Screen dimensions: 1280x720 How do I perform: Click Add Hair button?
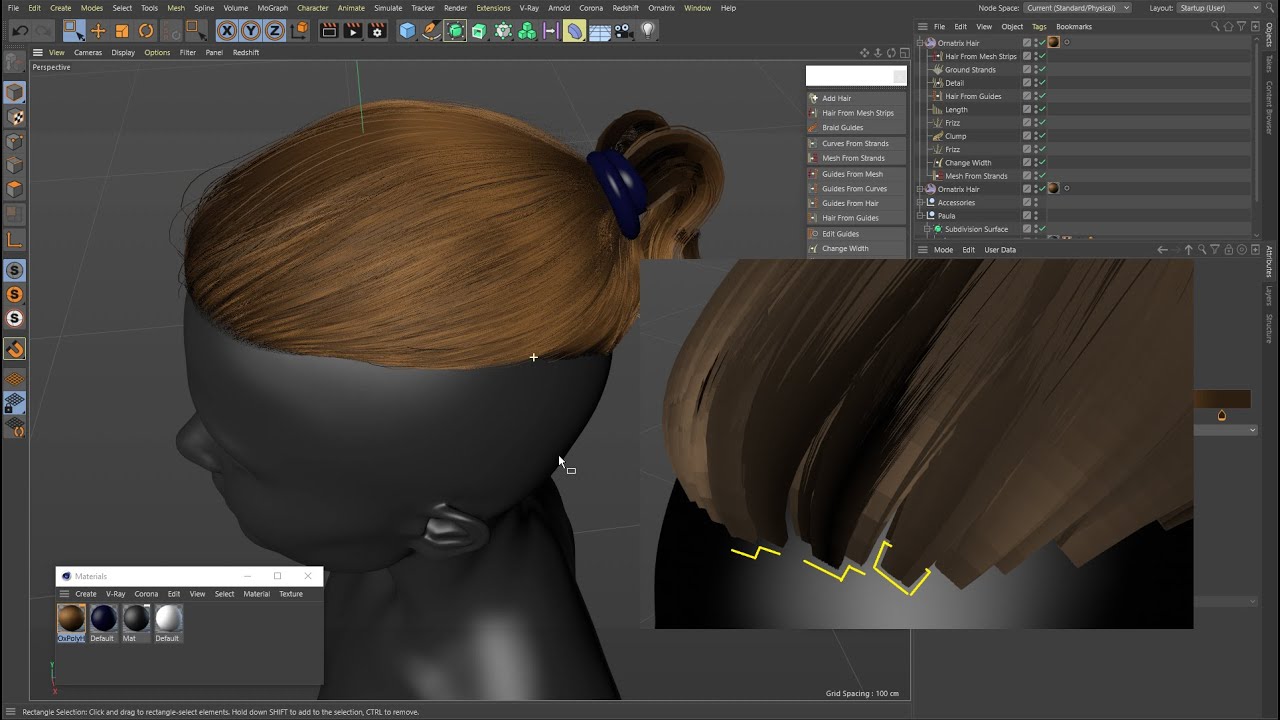[x=856, y=98]
